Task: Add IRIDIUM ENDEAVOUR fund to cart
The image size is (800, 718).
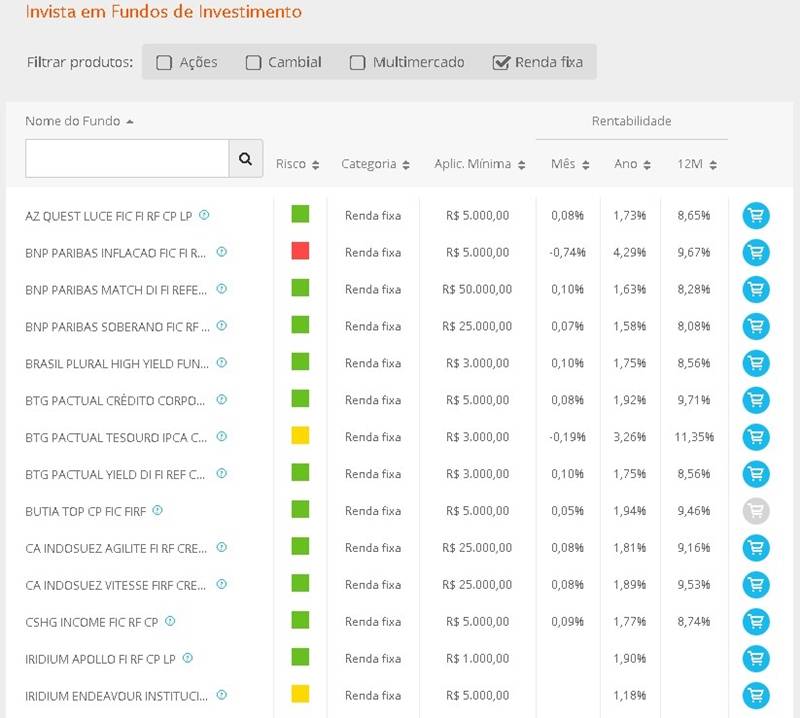Action: pyautogui.click(x=756, y=695)
